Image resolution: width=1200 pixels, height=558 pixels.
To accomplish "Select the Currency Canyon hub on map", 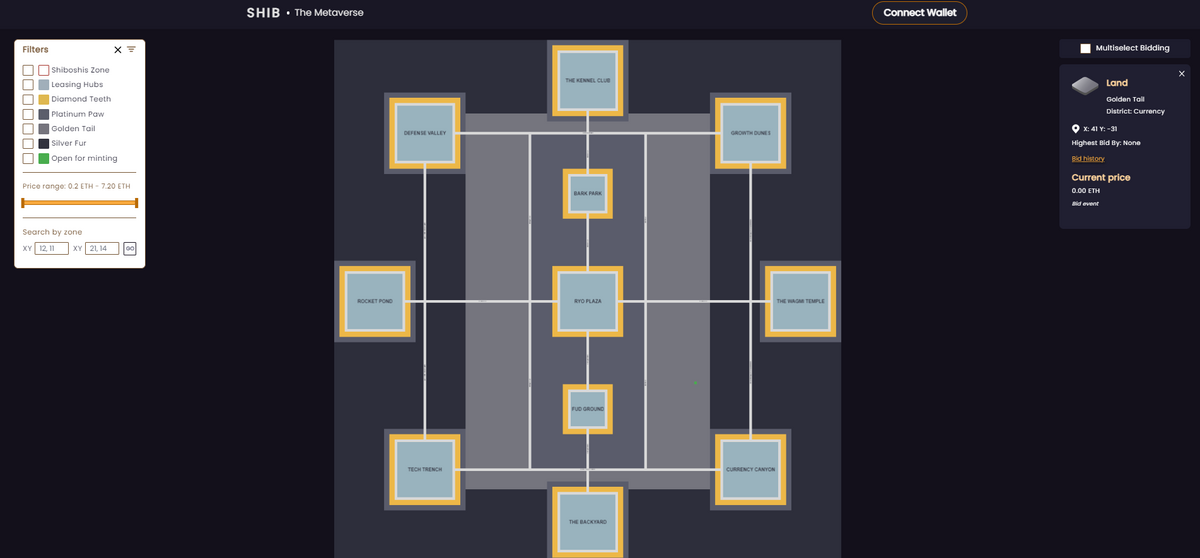I will (x=750, y=469).
